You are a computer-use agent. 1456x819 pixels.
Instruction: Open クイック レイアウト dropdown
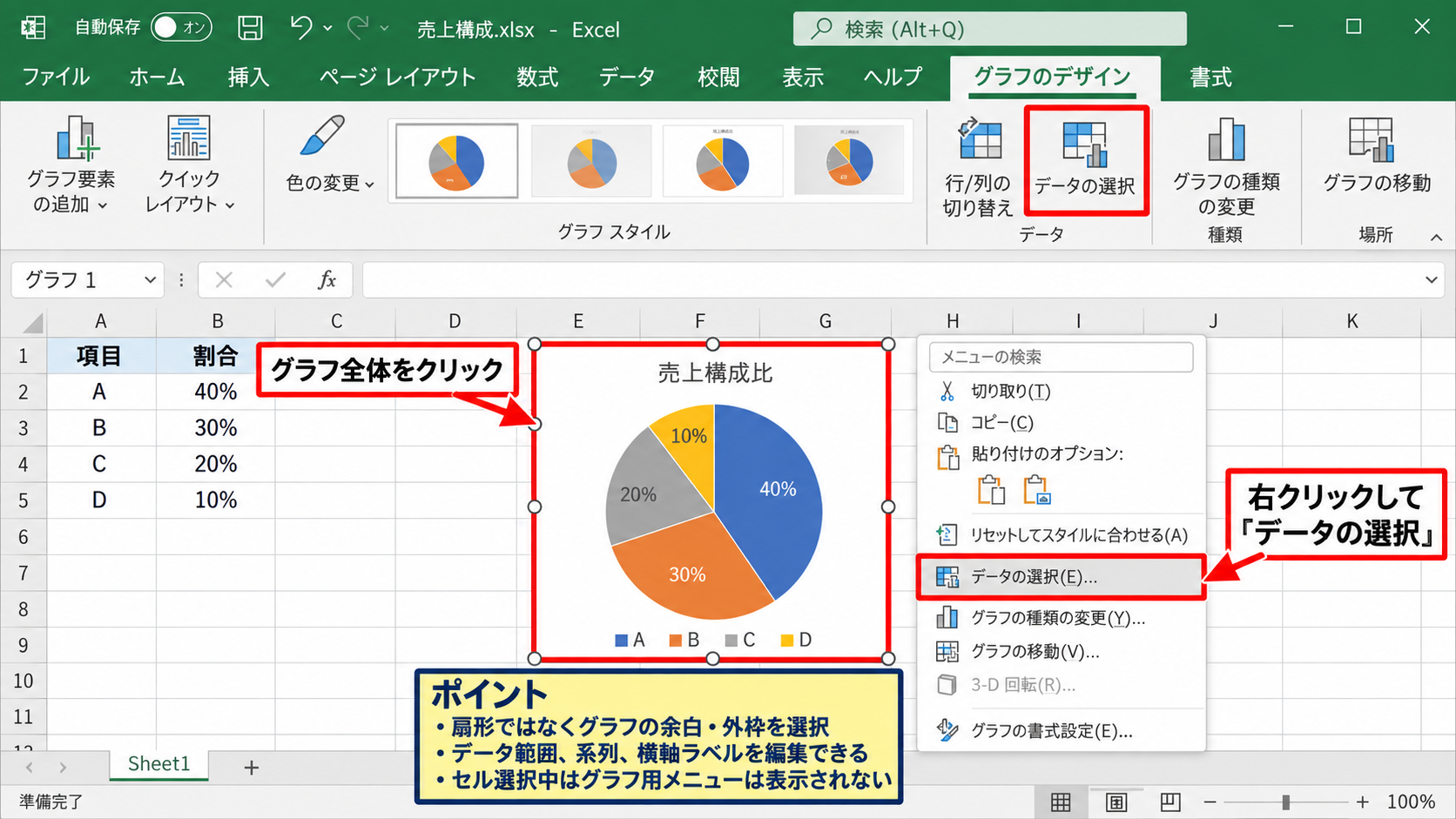[x=189, y=165]
